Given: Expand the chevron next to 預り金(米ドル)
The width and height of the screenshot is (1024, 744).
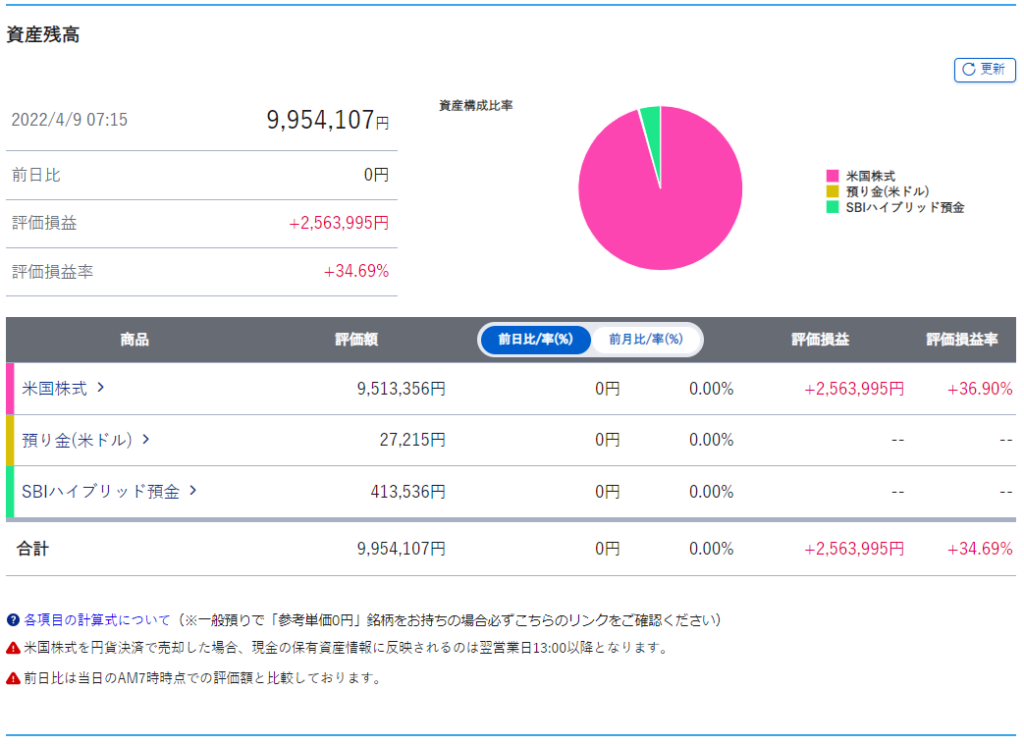Looking at the screenshot, I should click(x=146, y=439).
